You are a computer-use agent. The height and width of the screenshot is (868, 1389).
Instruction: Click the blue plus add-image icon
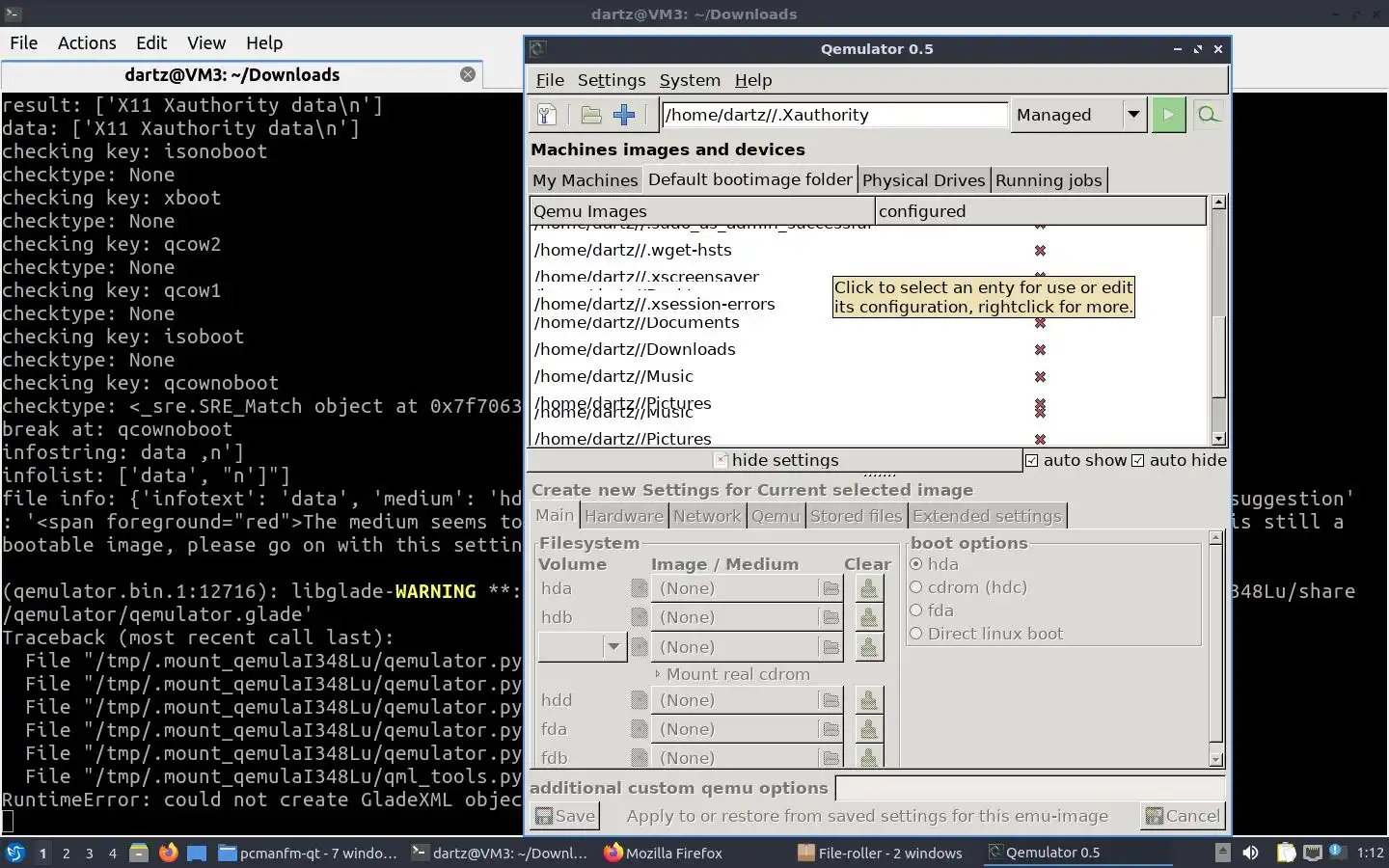coord(624,115)
